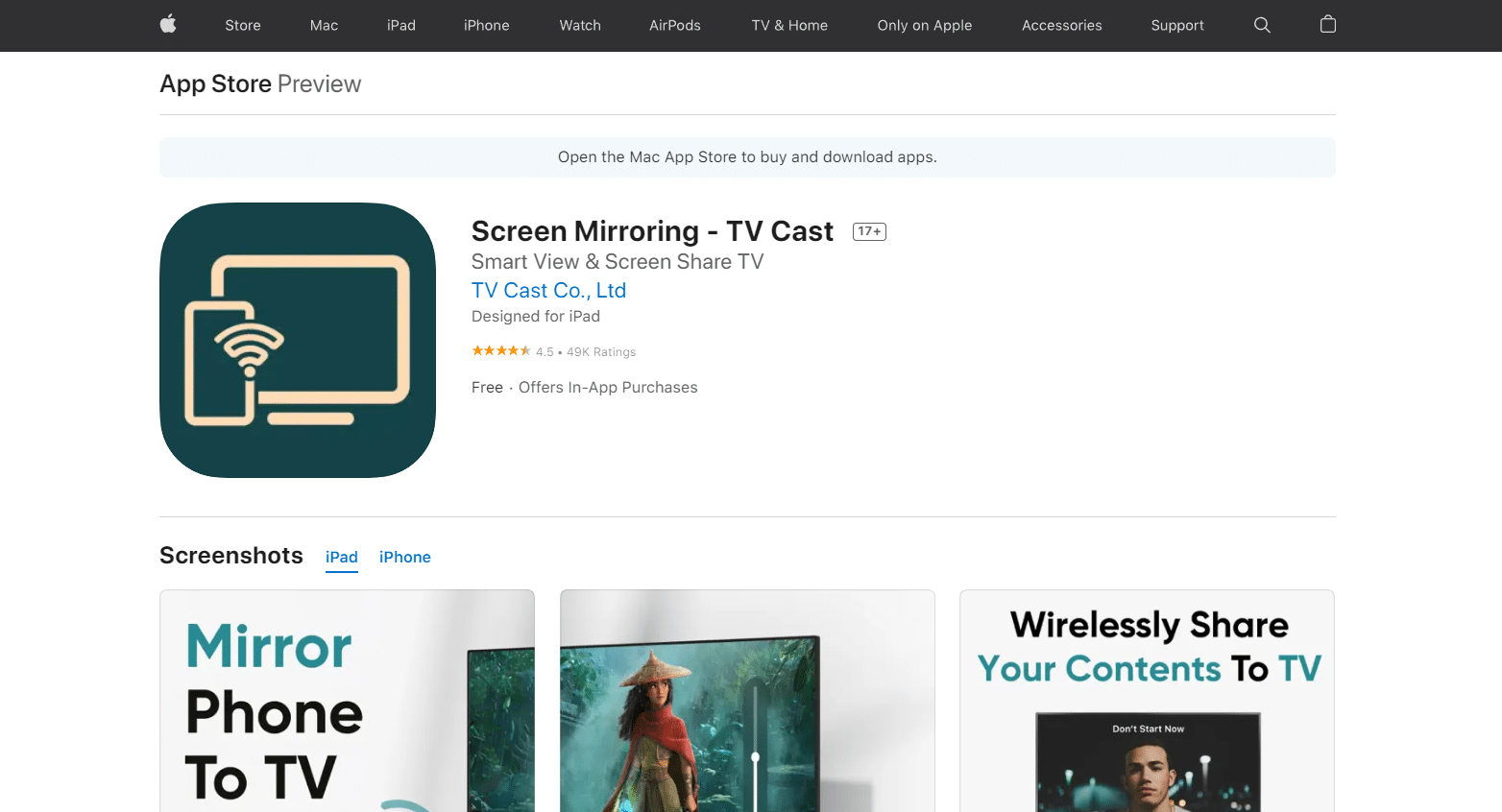Viewport: 1502px width, 812px height.
Task: Click the 49K Ratings text
Action: (601, 352)
